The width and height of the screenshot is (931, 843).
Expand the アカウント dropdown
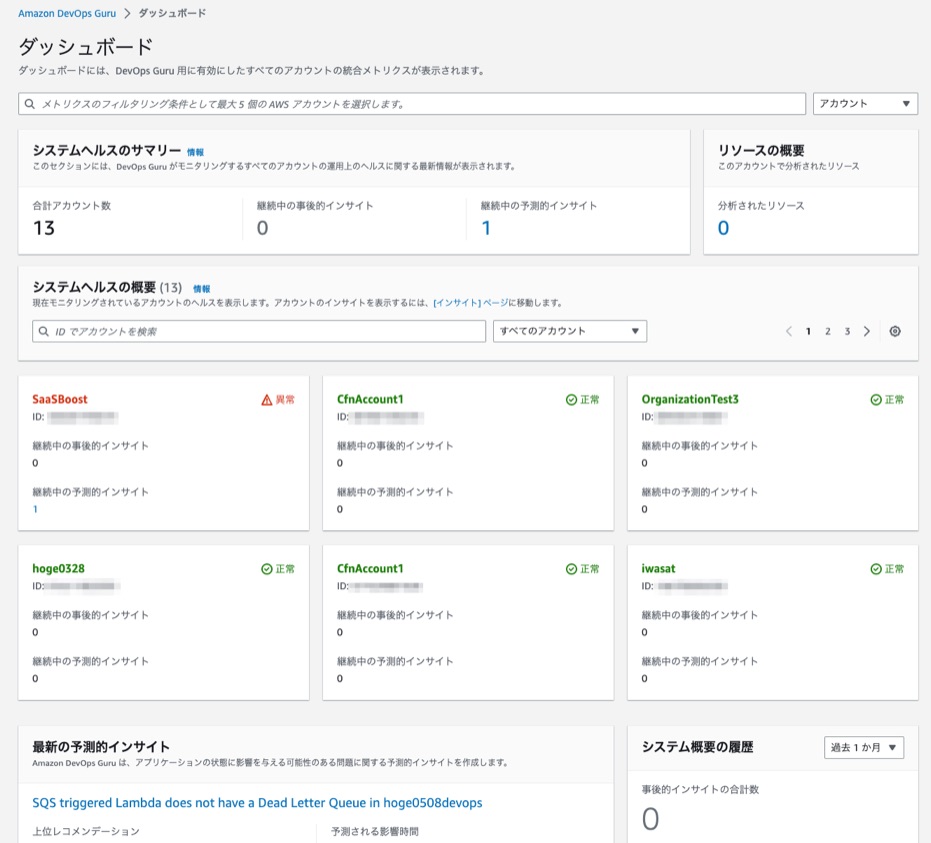865,104
